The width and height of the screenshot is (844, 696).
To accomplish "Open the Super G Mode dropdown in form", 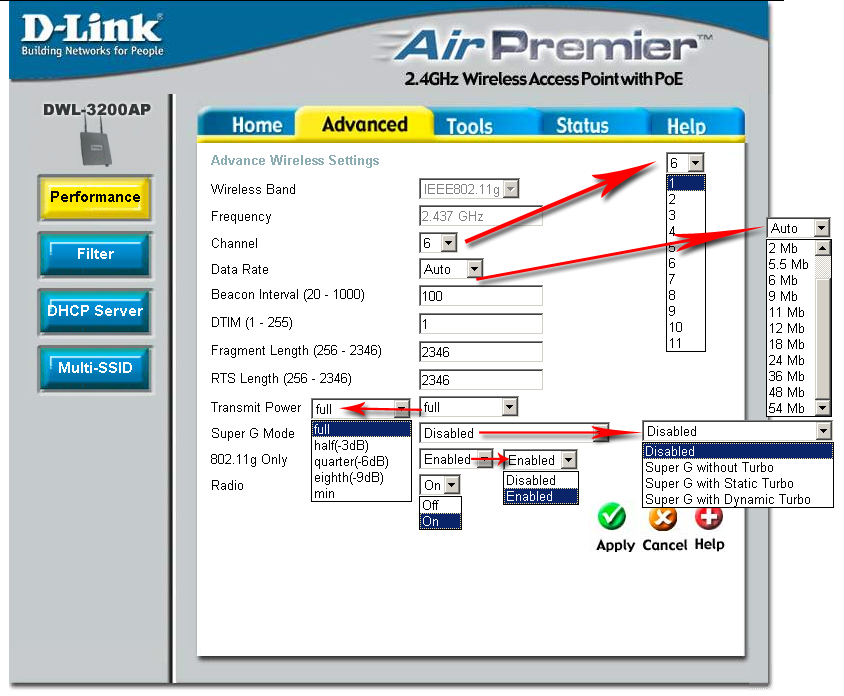I will click(514, 433).
